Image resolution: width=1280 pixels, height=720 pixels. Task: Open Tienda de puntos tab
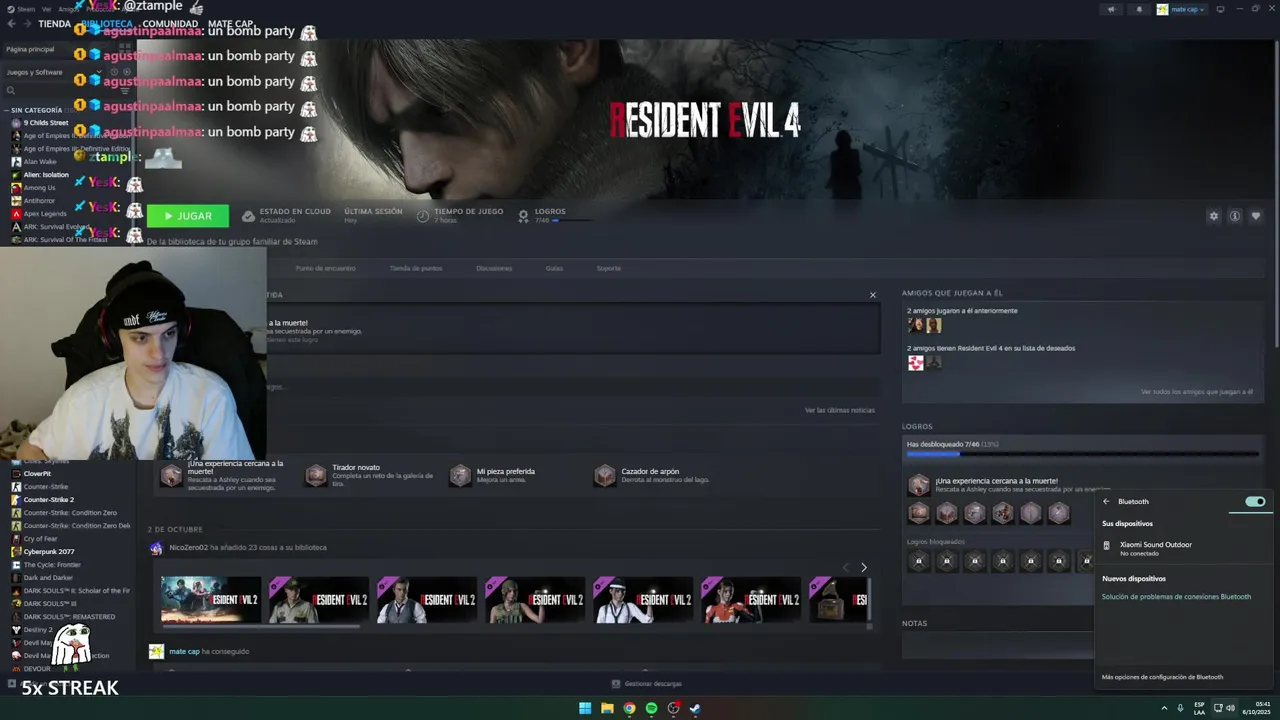[x=416, y=268]
